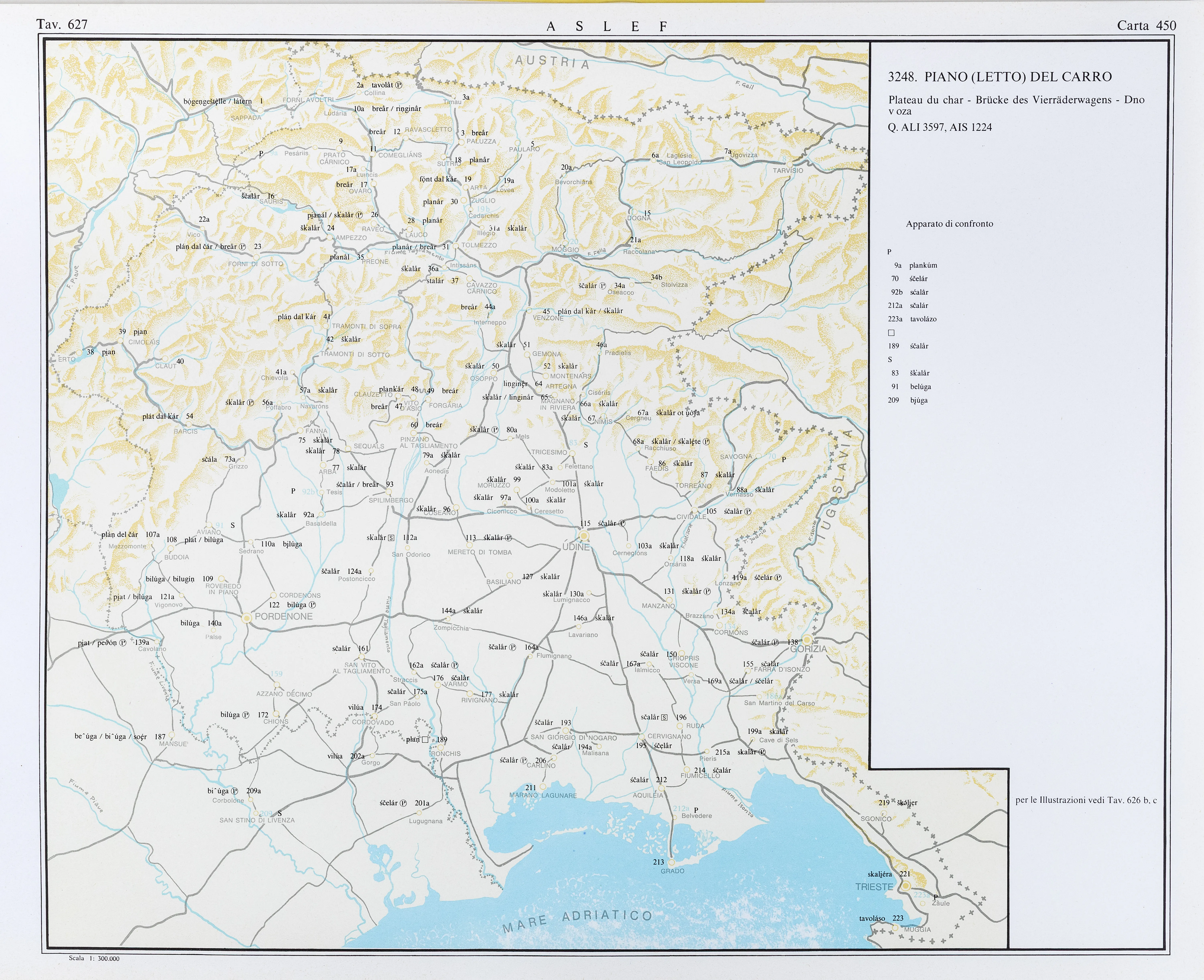This screenshot has height=980, width=1204.
Task: Click the 'Tav. 627' label at top left
Action: (x=62, y=24)
